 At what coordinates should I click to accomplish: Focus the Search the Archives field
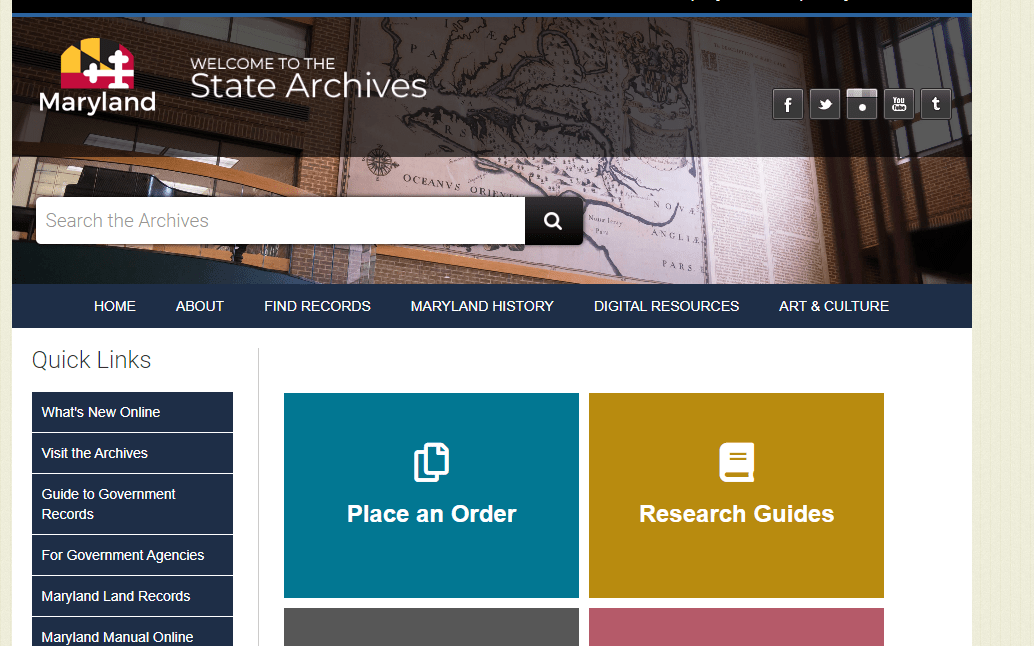coord(280,221)
